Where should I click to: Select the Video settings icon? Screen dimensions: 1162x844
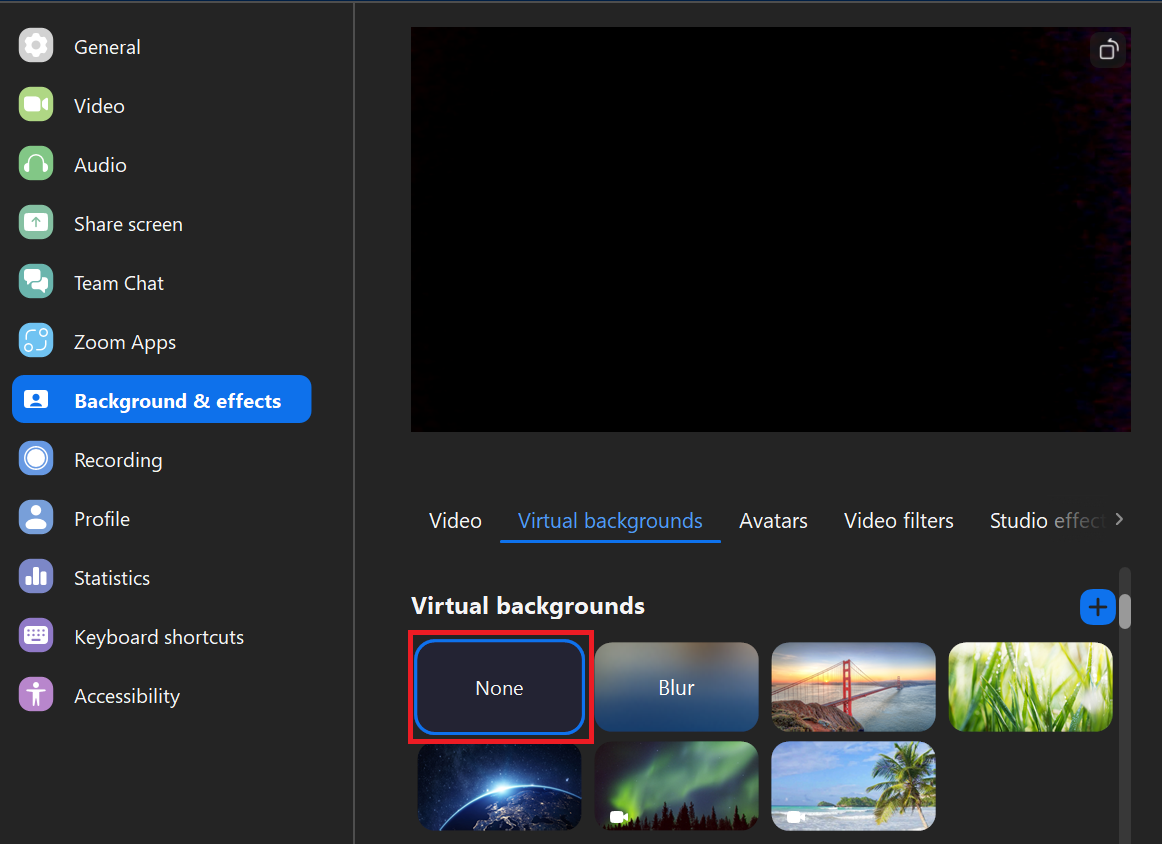coord(35,105)
